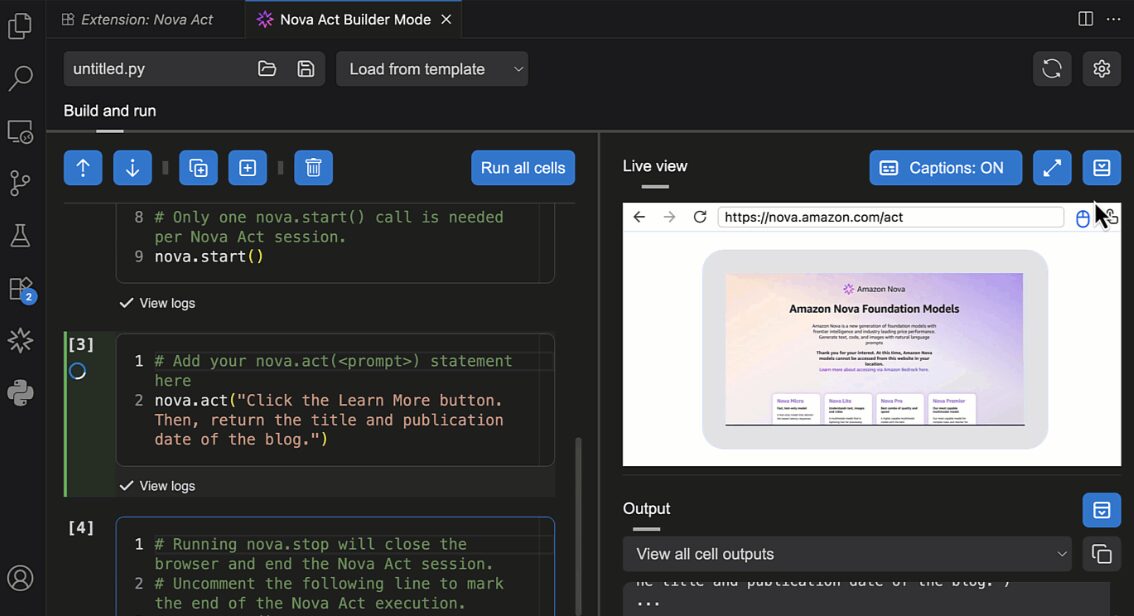Viewport: 1134px width, 616px height.
Task: Copy the cell output
Action: point(1101,555)
